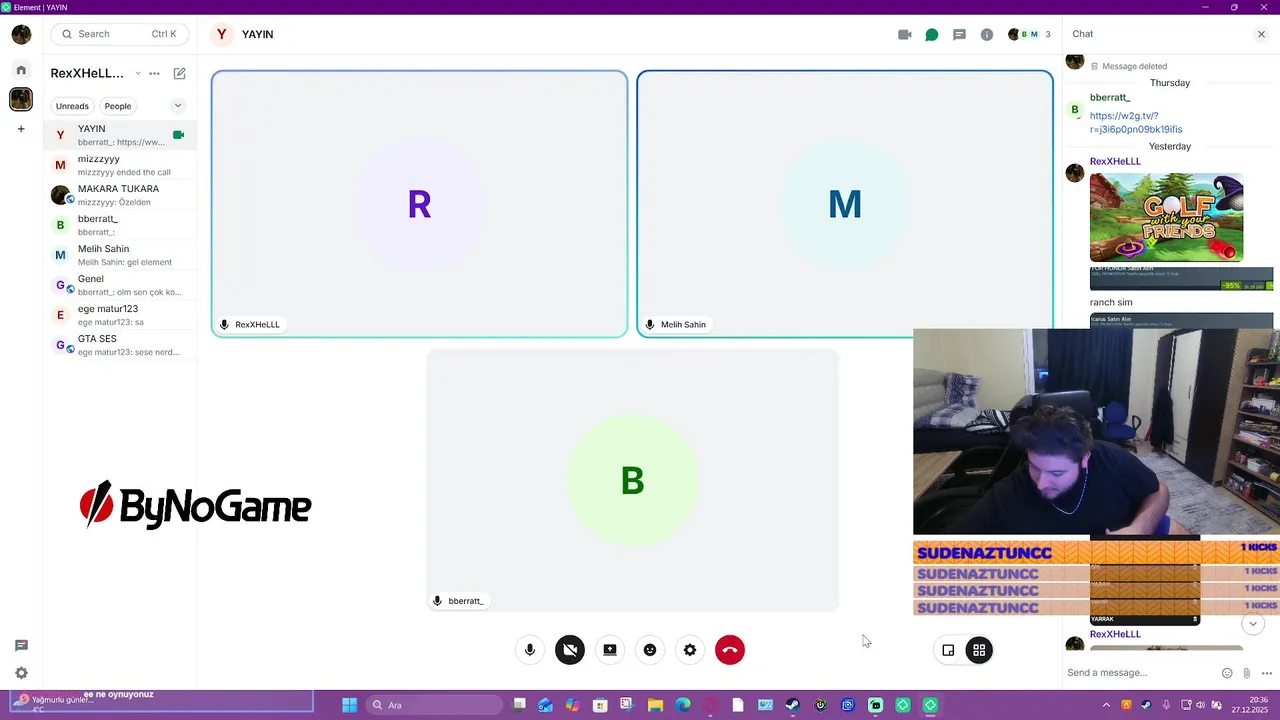Start screen sharing
This screenshot has height=720, width=1280.
[x=610, y=650]
